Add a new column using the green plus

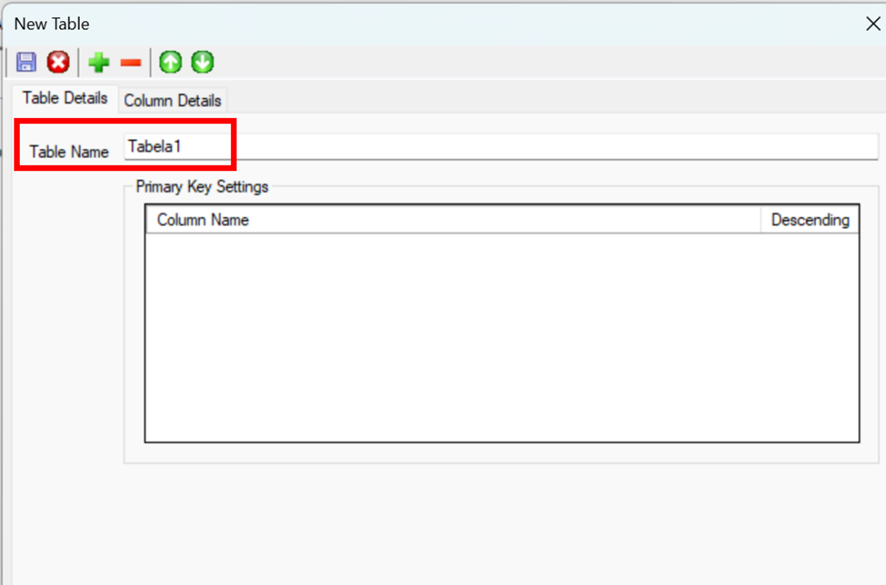point(99,62)
